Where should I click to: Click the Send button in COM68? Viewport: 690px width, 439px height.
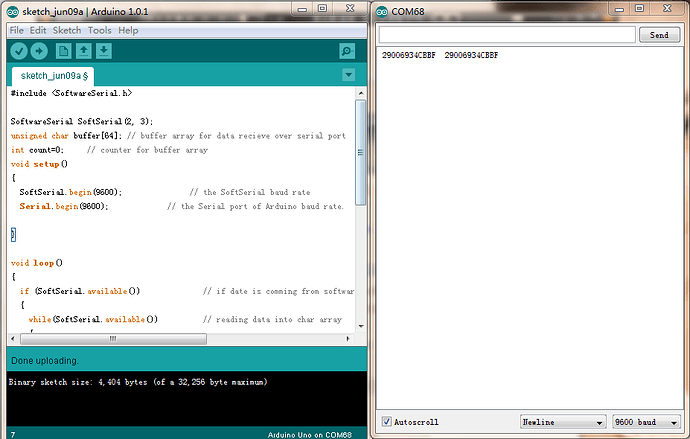(659, 35)
